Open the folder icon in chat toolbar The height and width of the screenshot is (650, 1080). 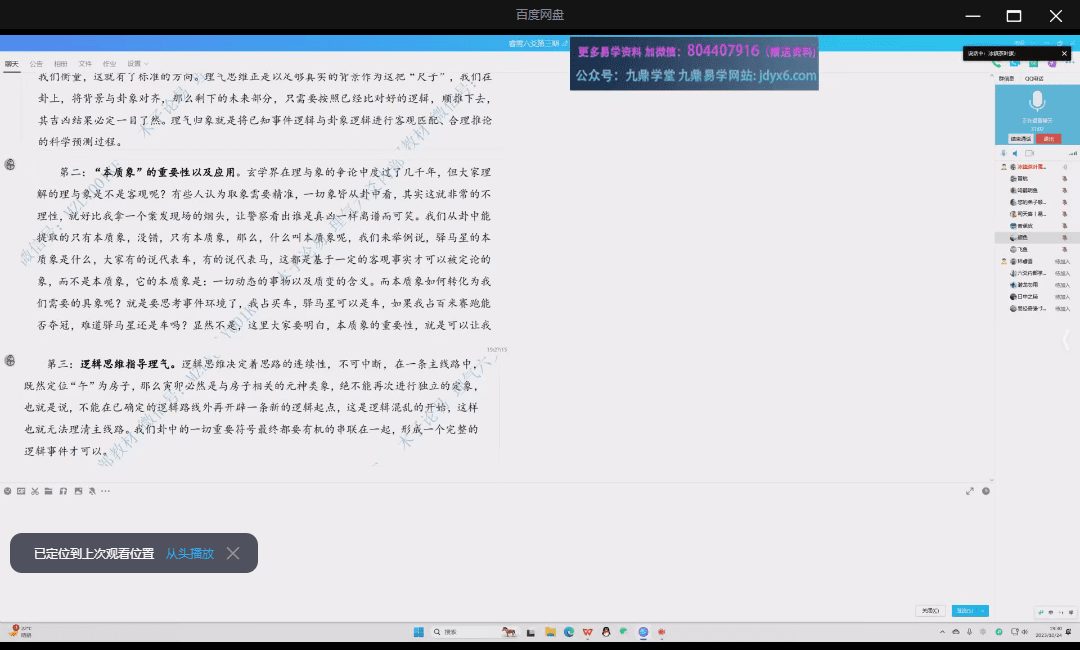pyautogui.click(x=48, y=491)
